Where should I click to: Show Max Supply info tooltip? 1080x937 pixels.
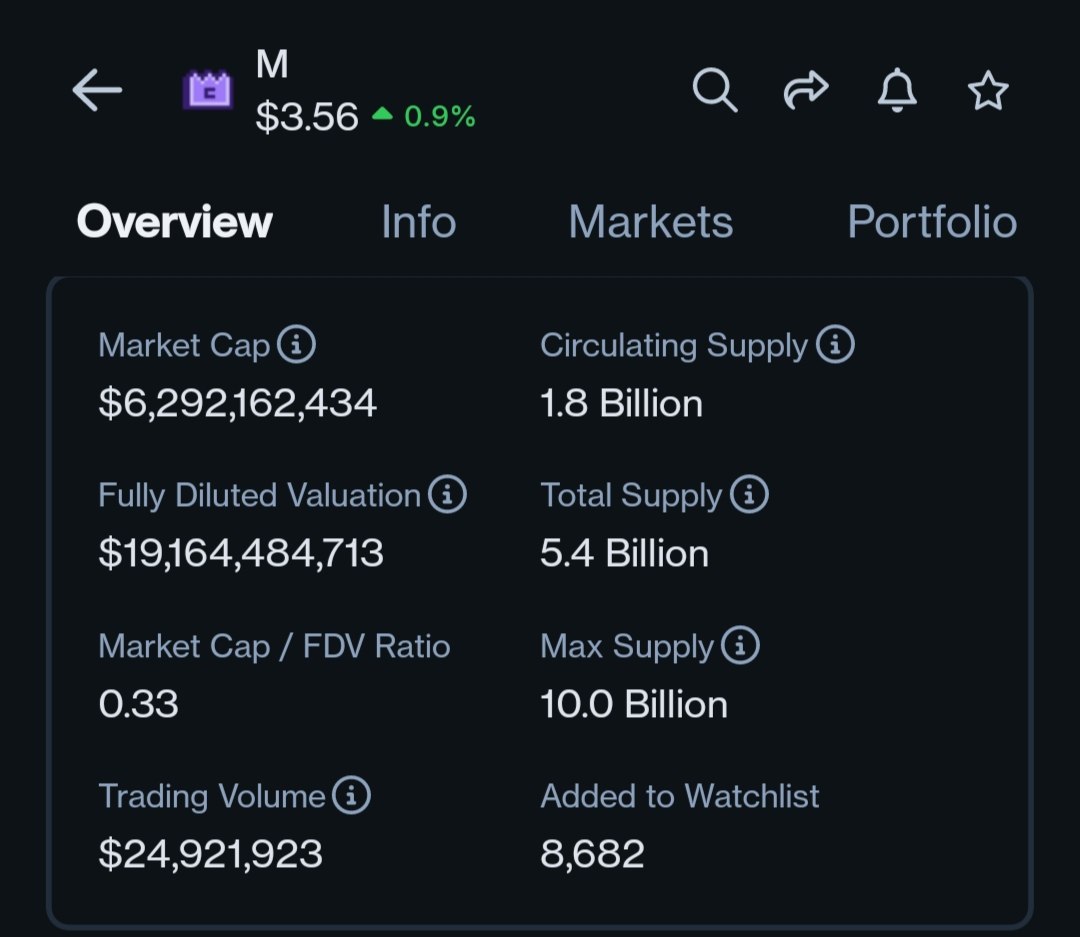tap(740, 646)
